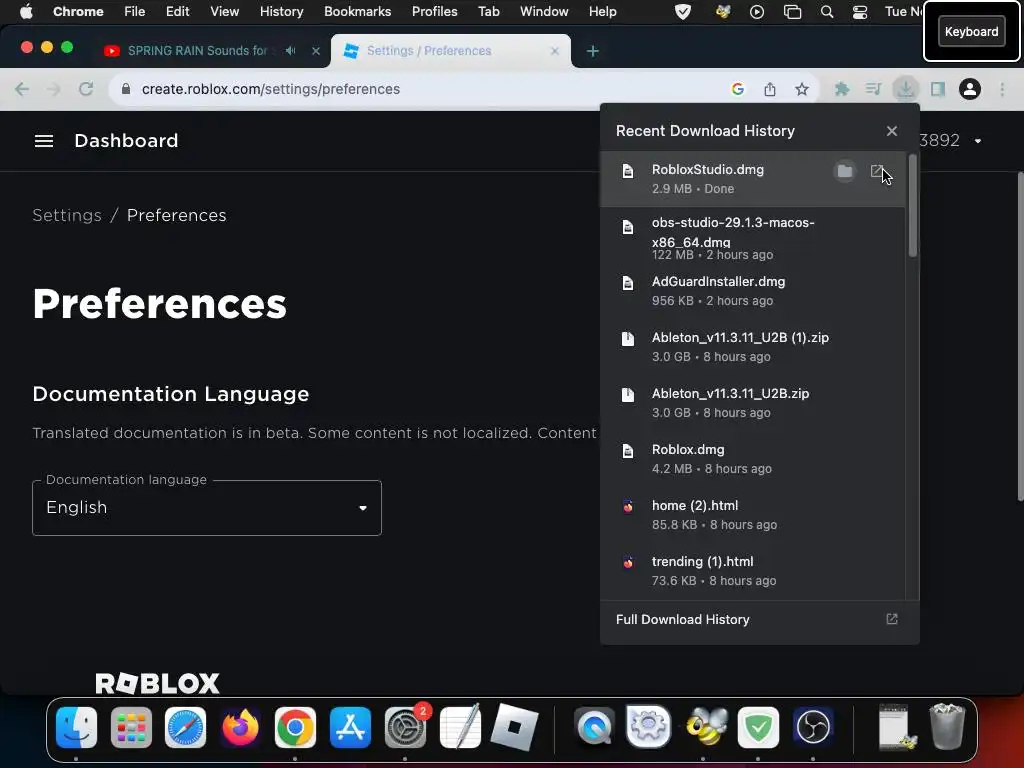Viewport: 1024px width, 768px height.
Task: Click the download history panel scrollbar
Action: [912, 206]
